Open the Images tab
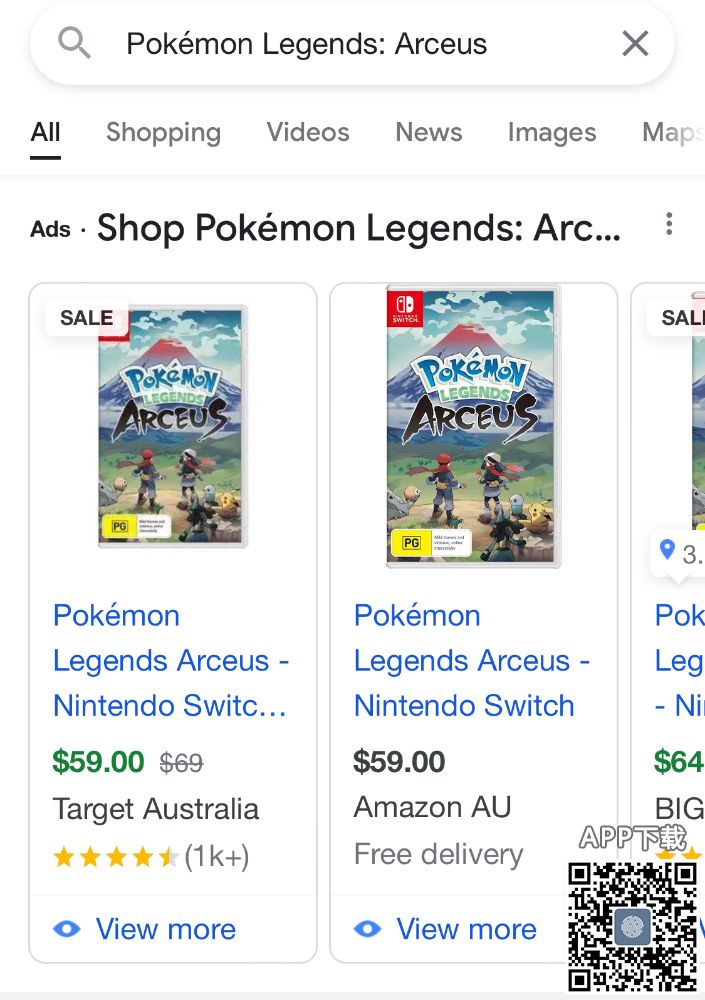This screenshot has height=1000, width=705. (551, 132)
